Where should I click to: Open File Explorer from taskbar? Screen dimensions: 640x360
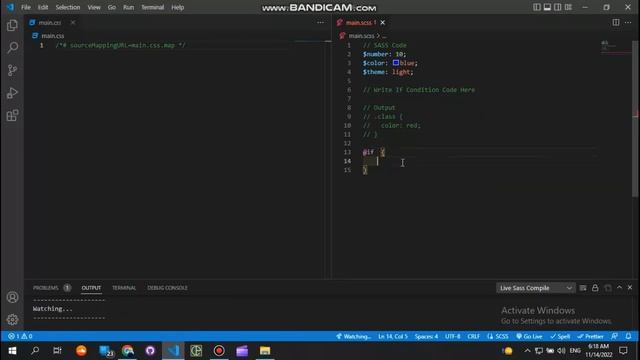click(265, 351)
